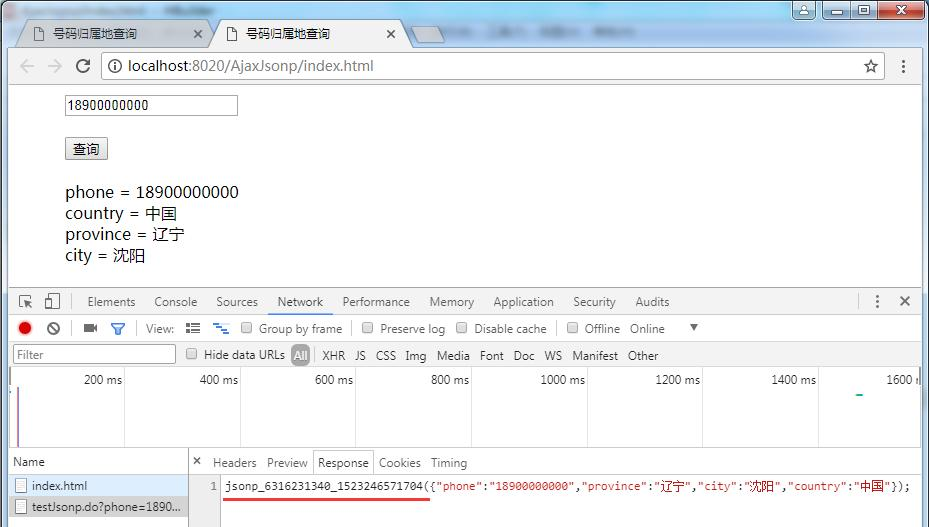Filter requests by Media
The height and width of the screenshot is (527, 929).
(453, 356)
